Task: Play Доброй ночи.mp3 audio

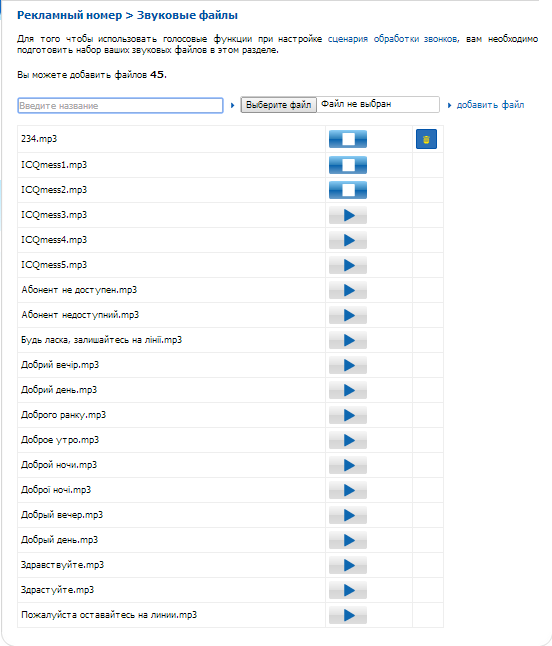Action: click(x=348, y=465)
